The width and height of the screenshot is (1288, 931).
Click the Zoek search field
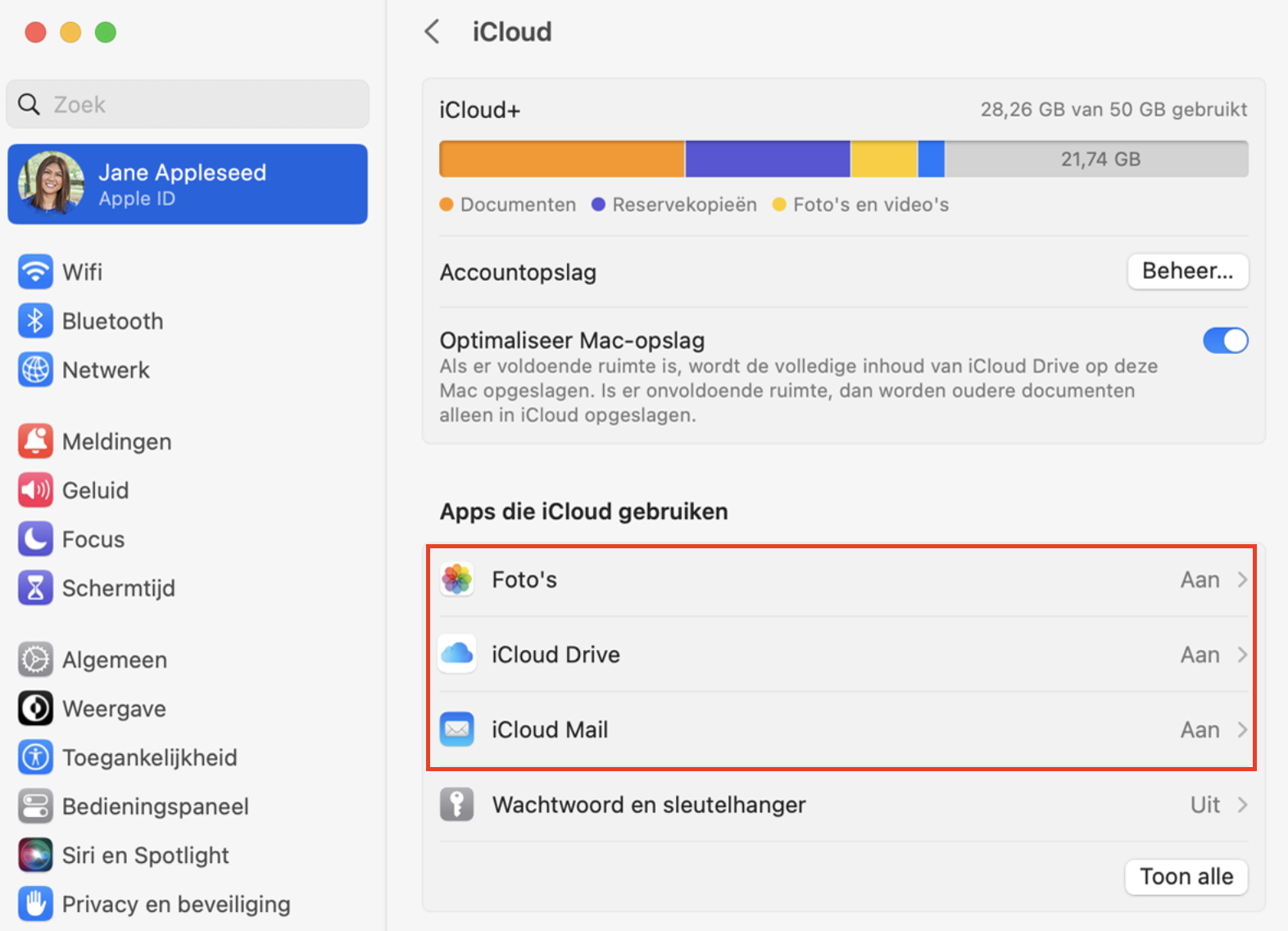[187, 104]
